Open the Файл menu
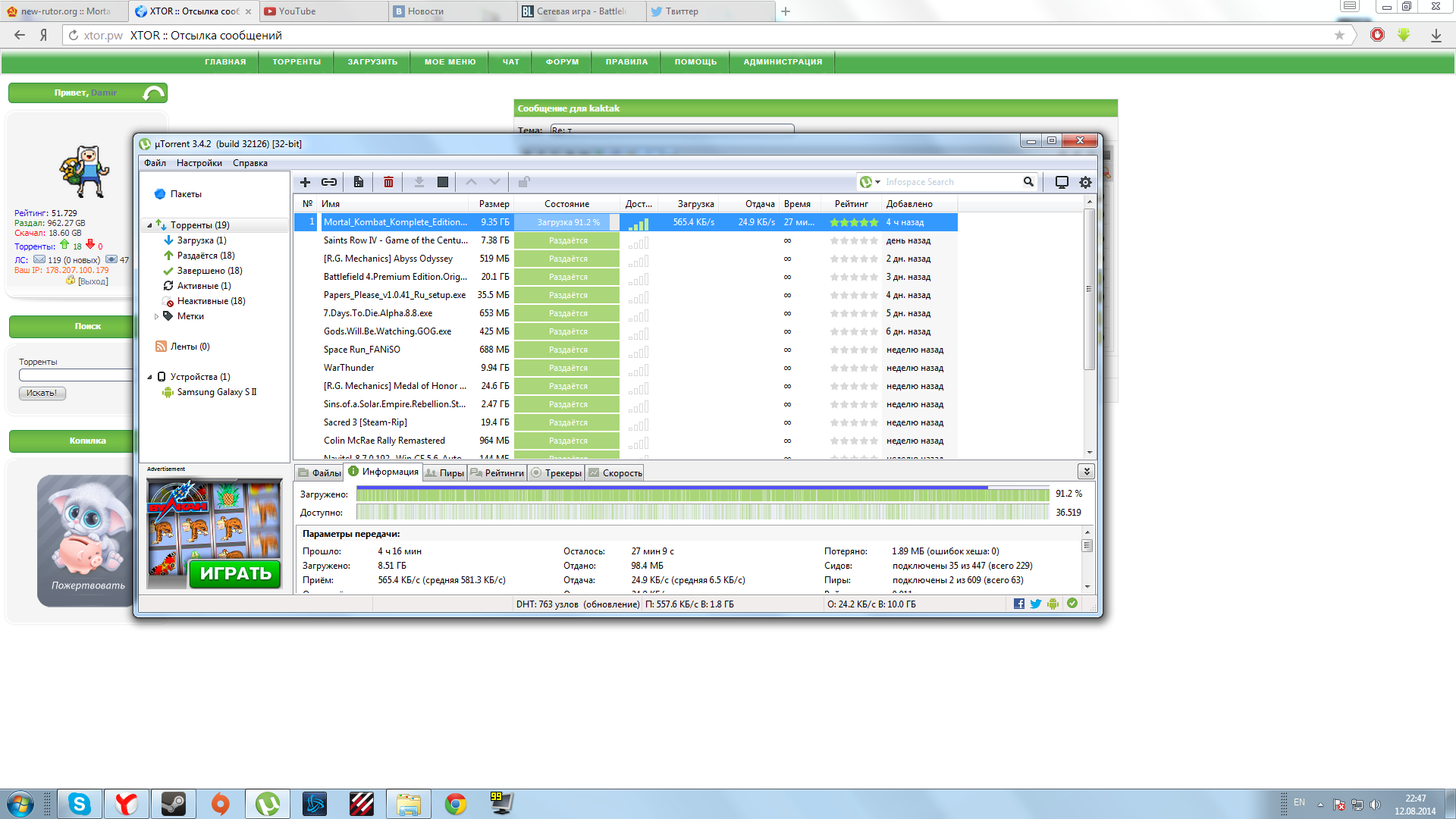This screenshot has height=819, width=1456. tap(155, 163)
